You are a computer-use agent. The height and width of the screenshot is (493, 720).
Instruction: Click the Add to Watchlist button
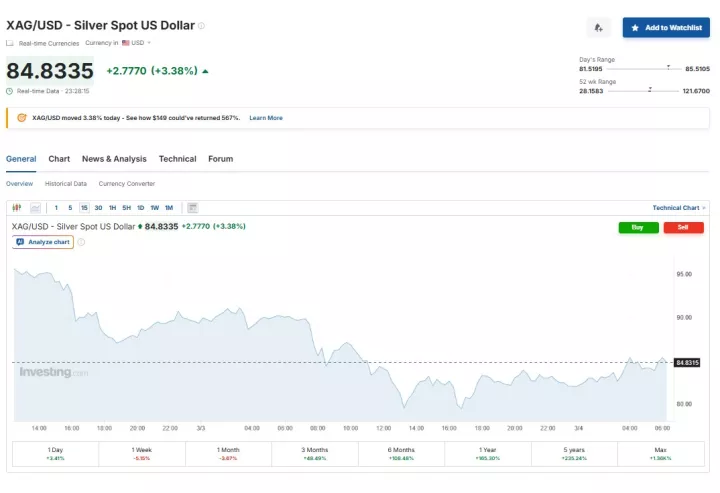point(666,28)
